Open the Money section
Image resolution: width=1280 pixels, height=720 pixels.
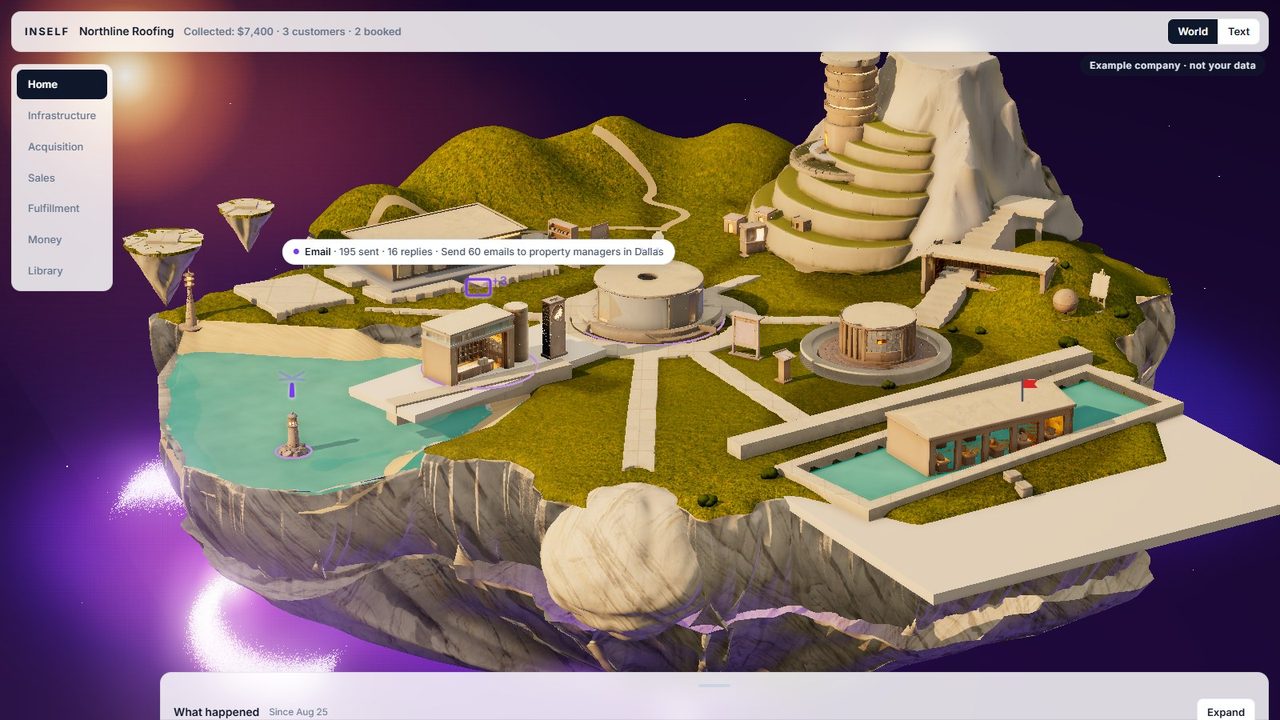(62, 239)
